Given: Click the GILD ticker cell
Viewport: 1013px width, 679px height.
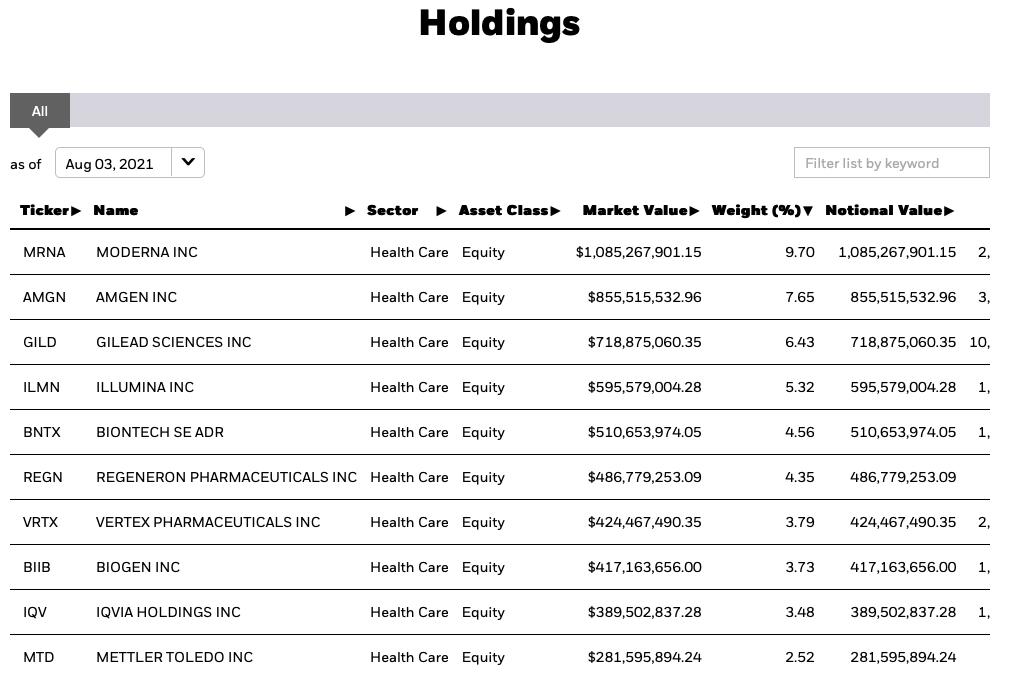Looking at the screenshot, I should (x=39, y=342).
